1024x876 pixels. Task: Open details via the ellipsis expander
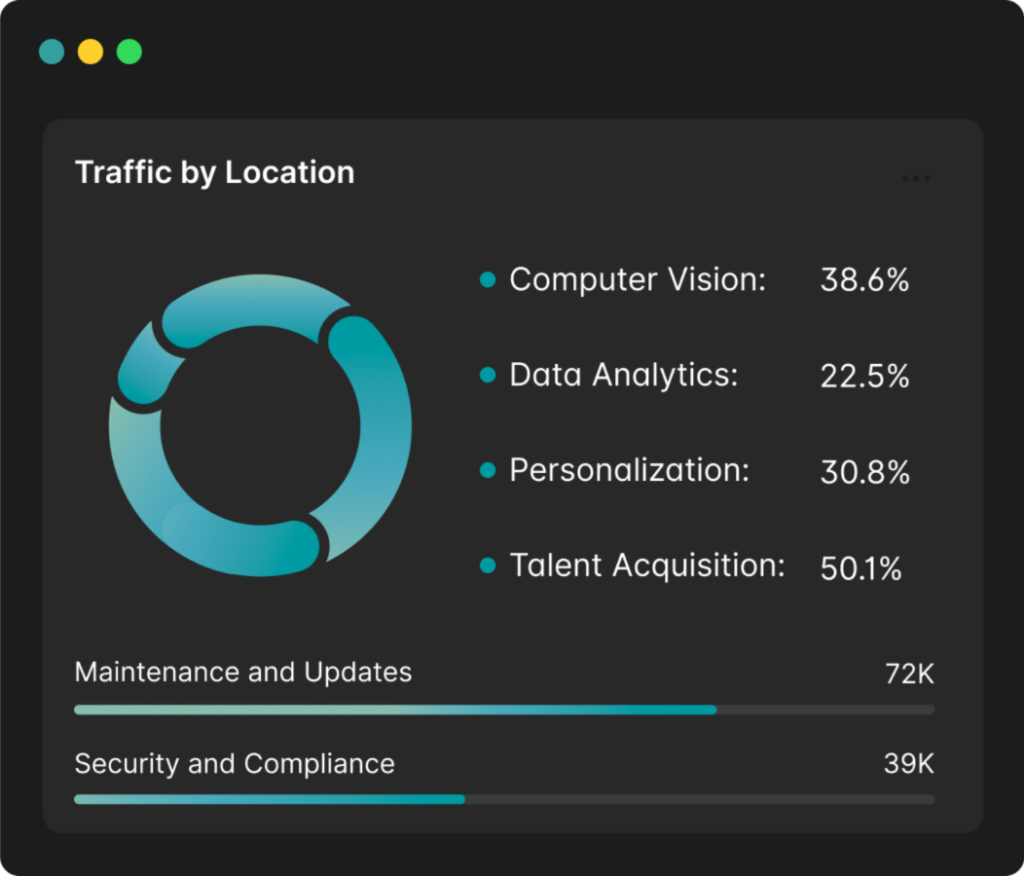point(916,177)
